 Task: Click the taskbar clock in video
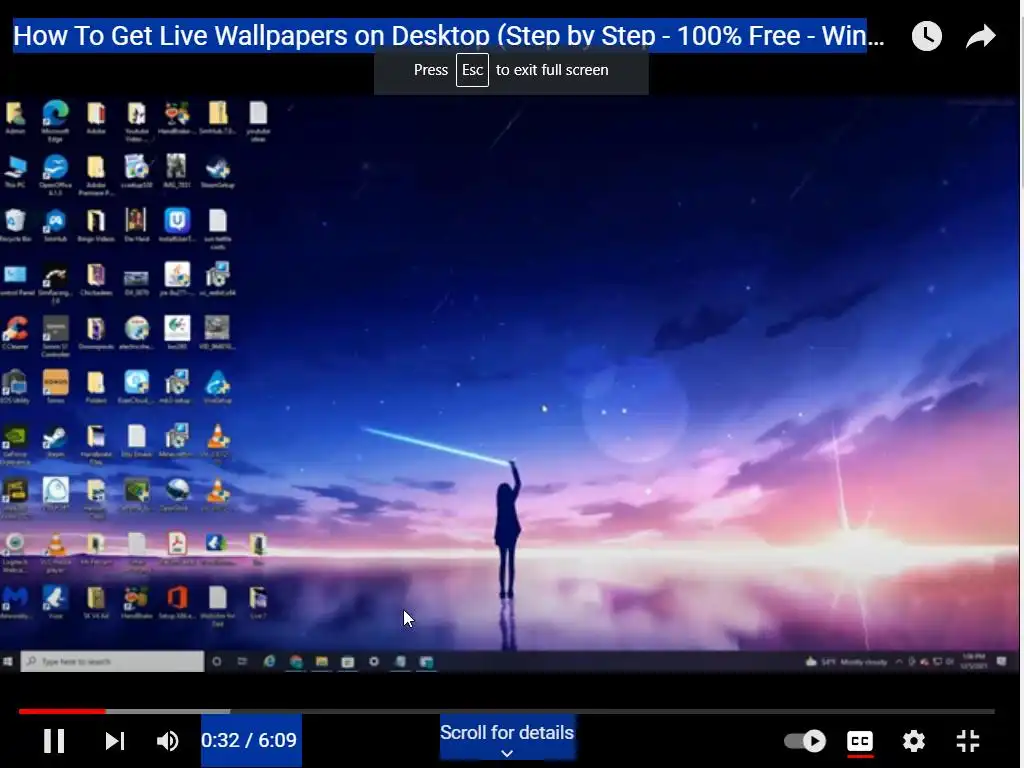pyautogui.click(x=973, y=661)
